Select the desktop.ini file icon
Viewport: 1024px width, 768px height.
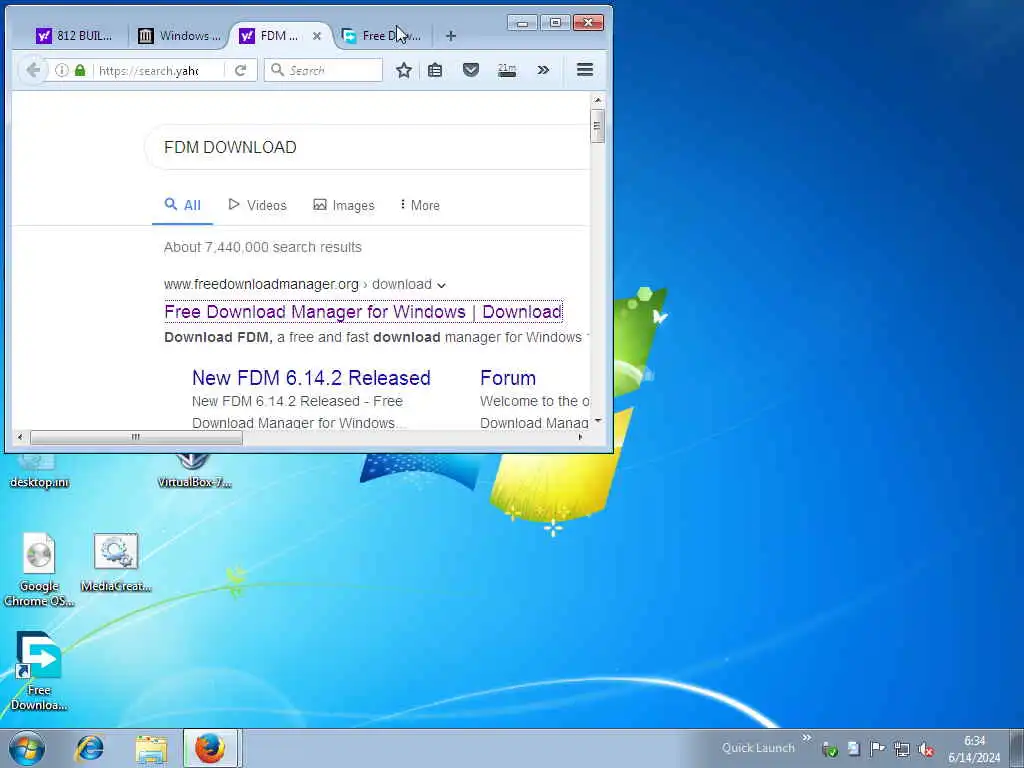tap(39, 472)
